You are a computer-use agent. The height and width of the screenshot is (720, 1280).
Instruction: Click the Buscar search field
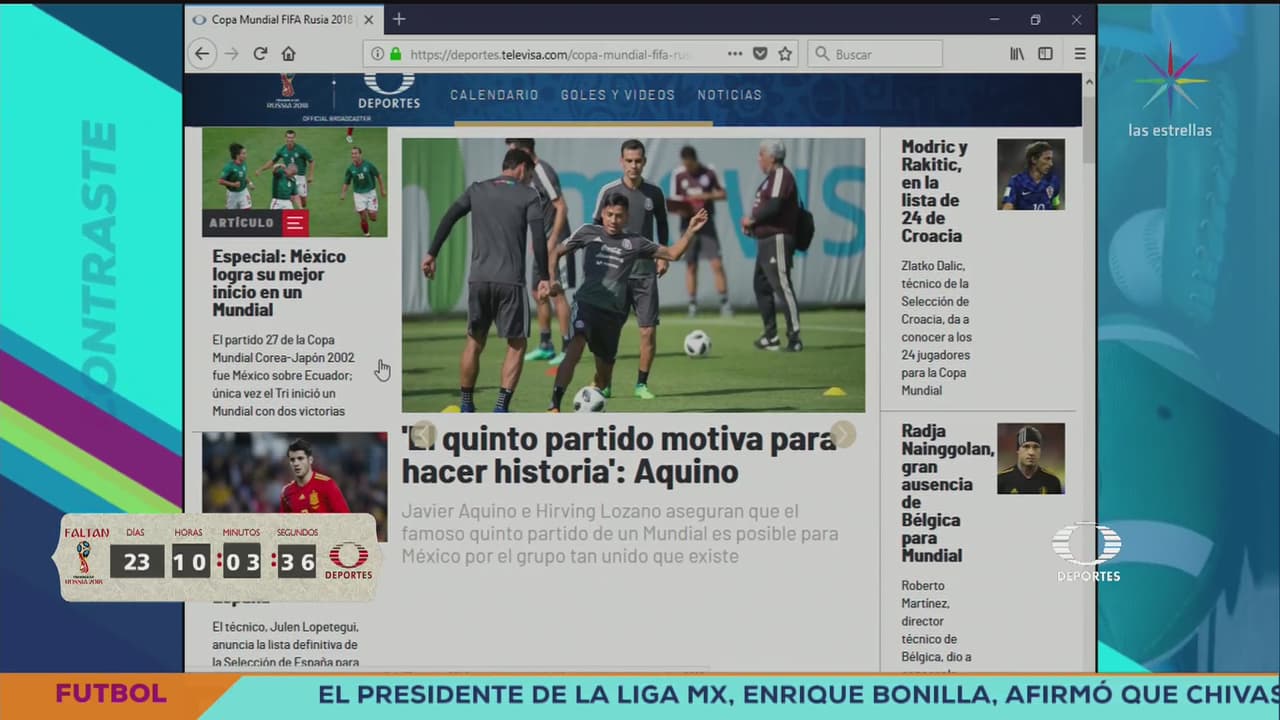click(x=875, y=54)
